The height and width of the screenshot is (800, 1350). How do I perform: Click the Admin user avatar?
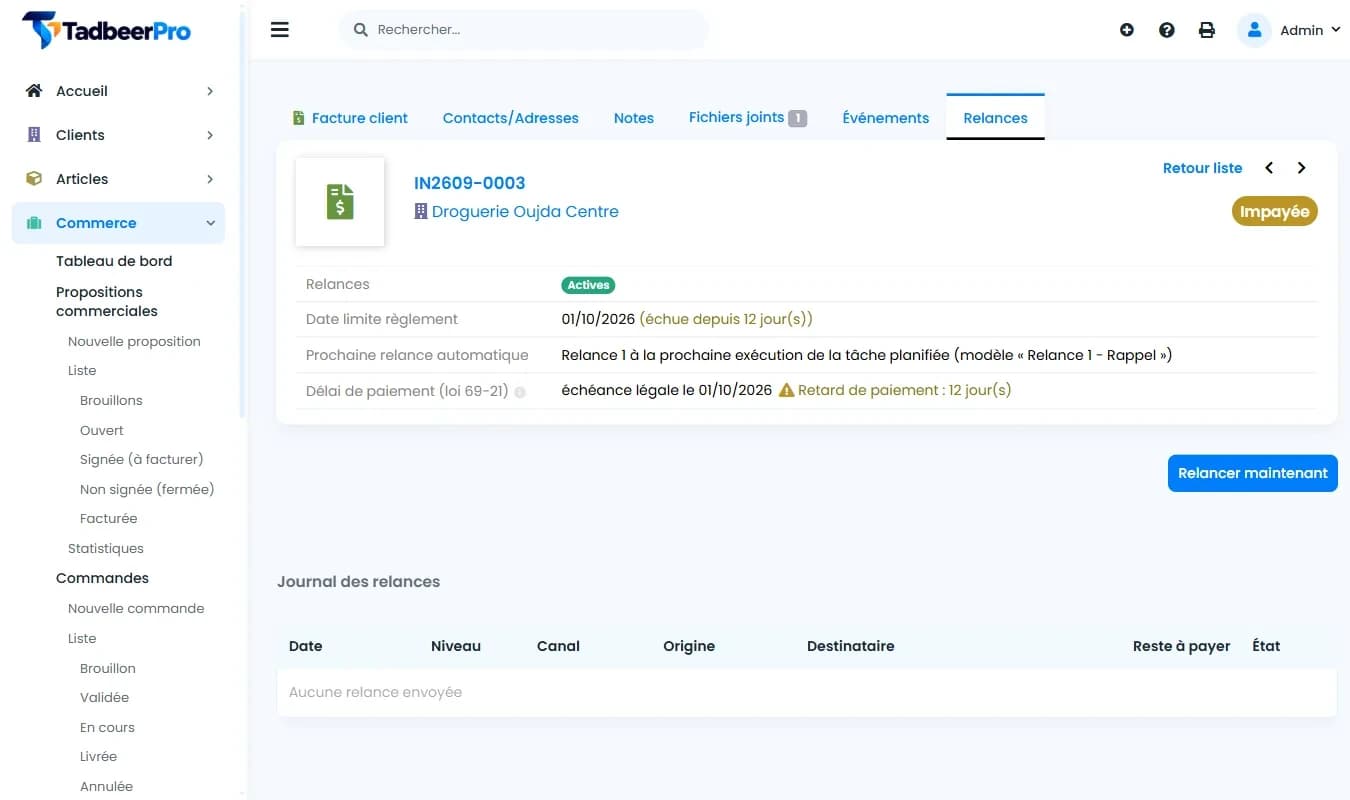1254,30
